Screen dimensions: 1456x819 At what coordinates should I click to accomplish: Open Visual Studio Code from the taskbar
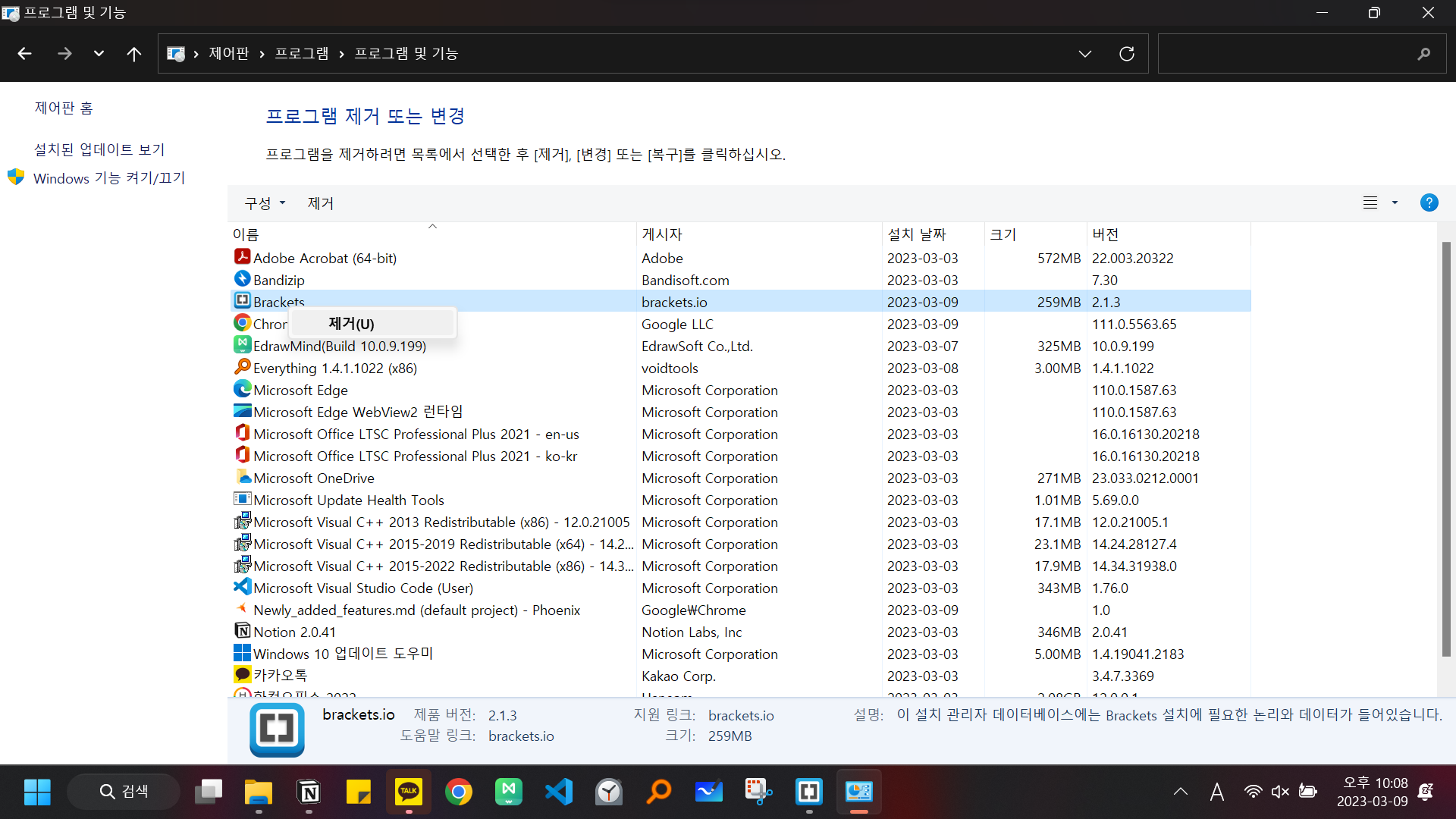click(559, 792)
